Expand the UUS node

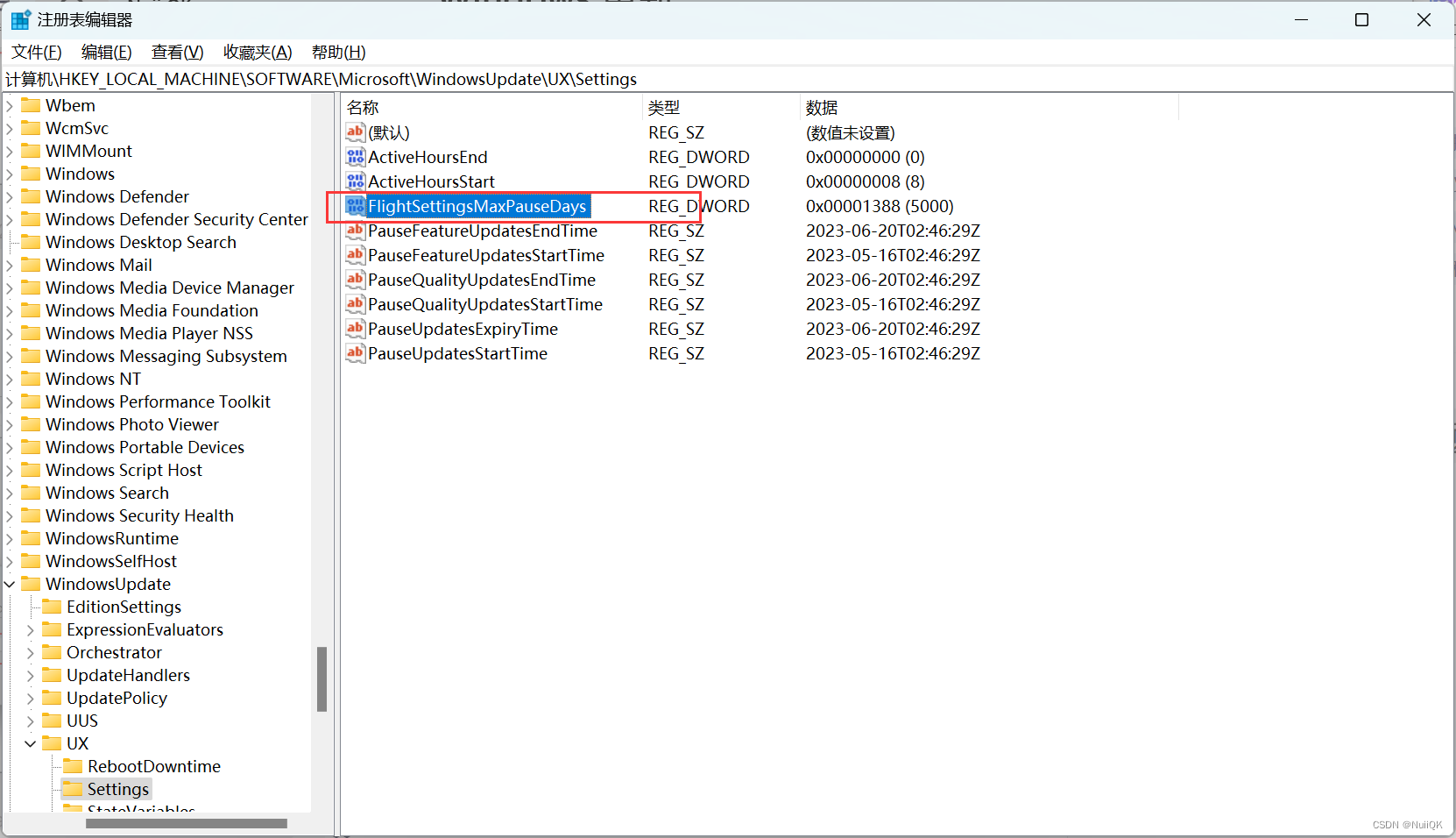tap(31, 721)
